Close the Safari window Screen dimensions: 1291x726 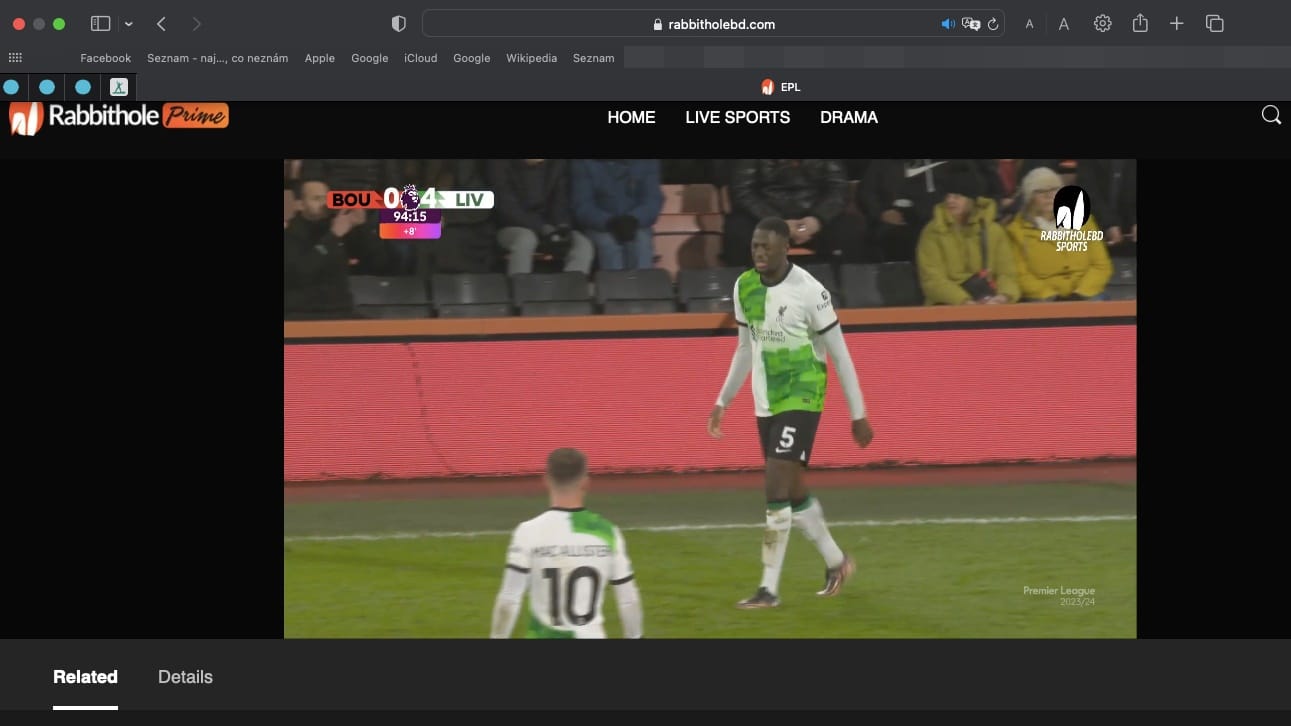[x=19, y=24]
